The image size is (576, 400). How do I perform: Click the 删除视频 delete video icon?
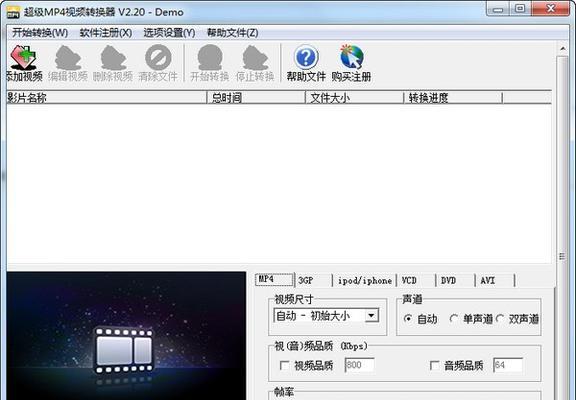coord(113,57)
